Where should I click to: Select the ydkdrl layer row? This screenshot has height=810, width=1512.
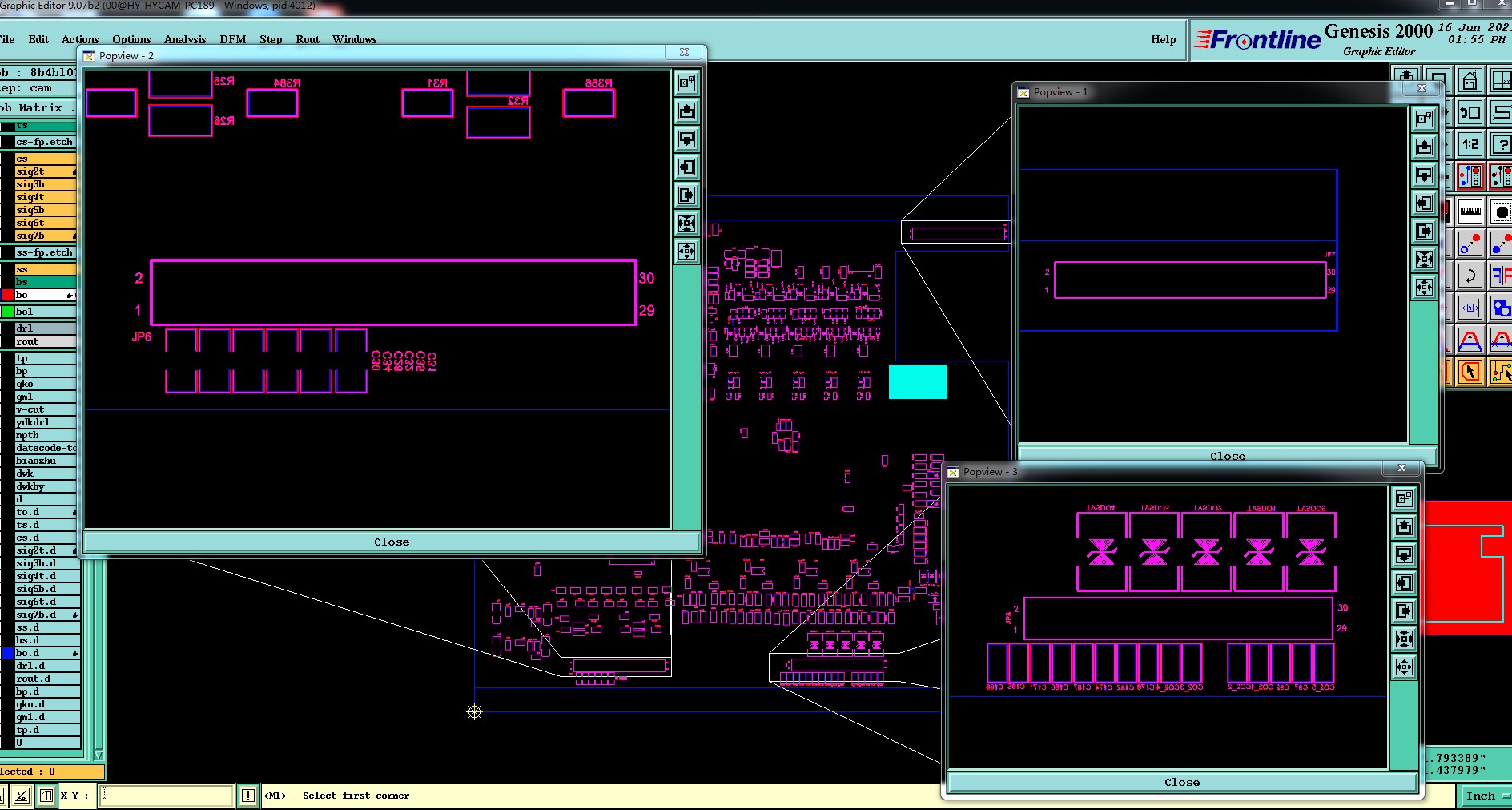tap(46, 422)
